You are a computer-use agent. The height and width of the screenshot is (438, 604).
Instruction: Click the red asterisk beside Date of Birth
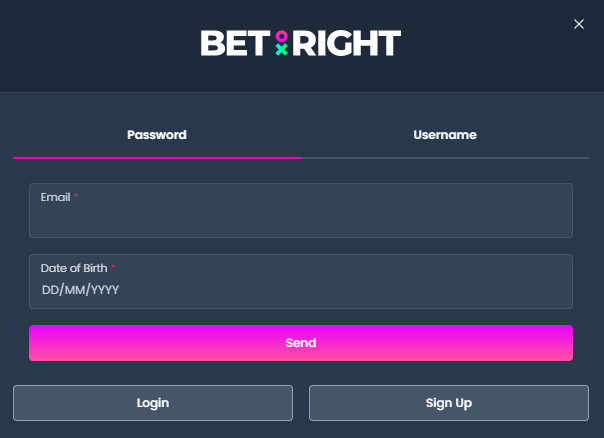[113, 267]
